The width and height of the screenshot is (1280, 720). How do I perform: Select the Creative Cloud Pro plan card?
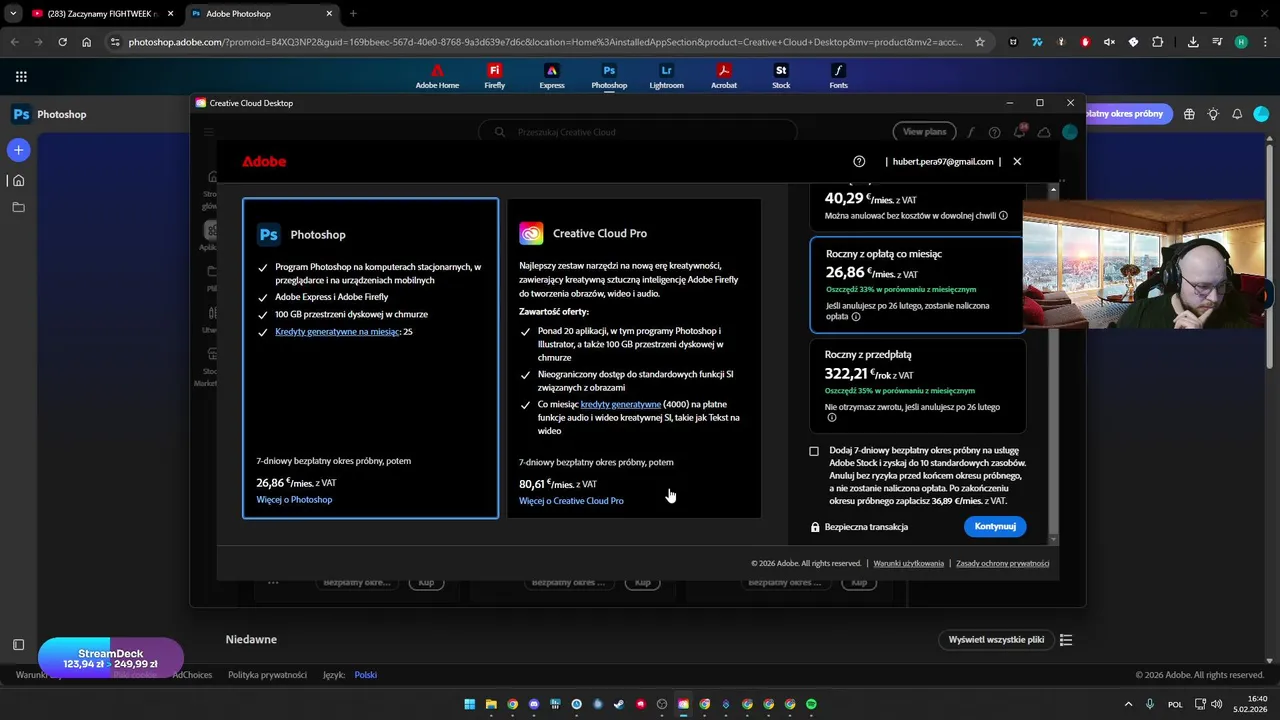coord(634,358)
